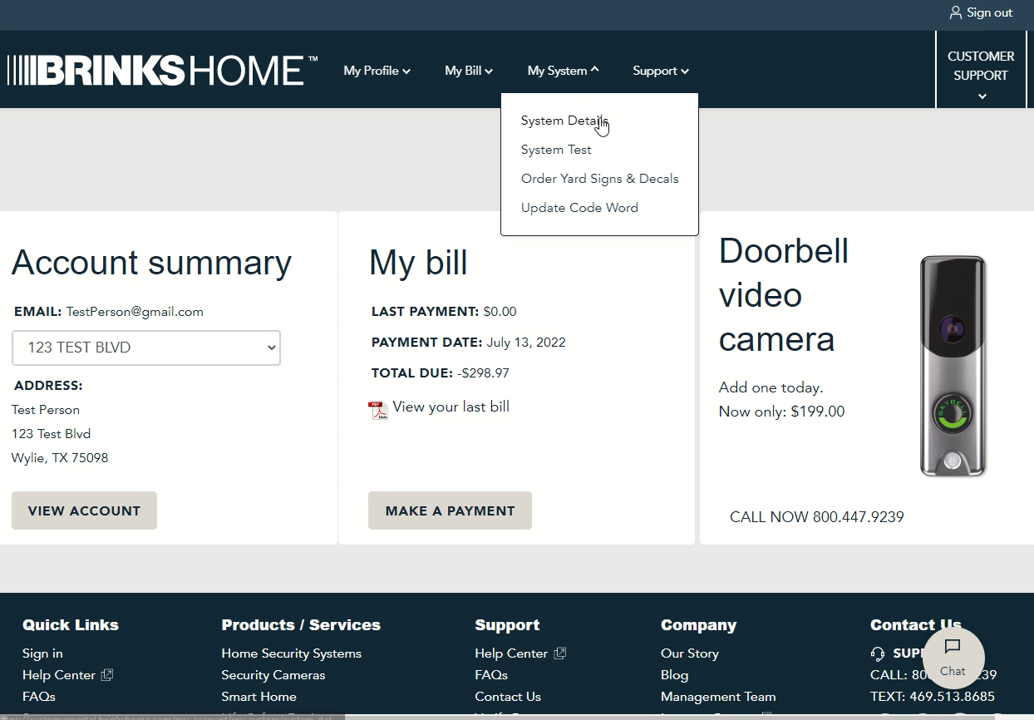Open the FAQs link under Support
The width and height of the screenshot is (1034, 720).
[x=491, y=675]
